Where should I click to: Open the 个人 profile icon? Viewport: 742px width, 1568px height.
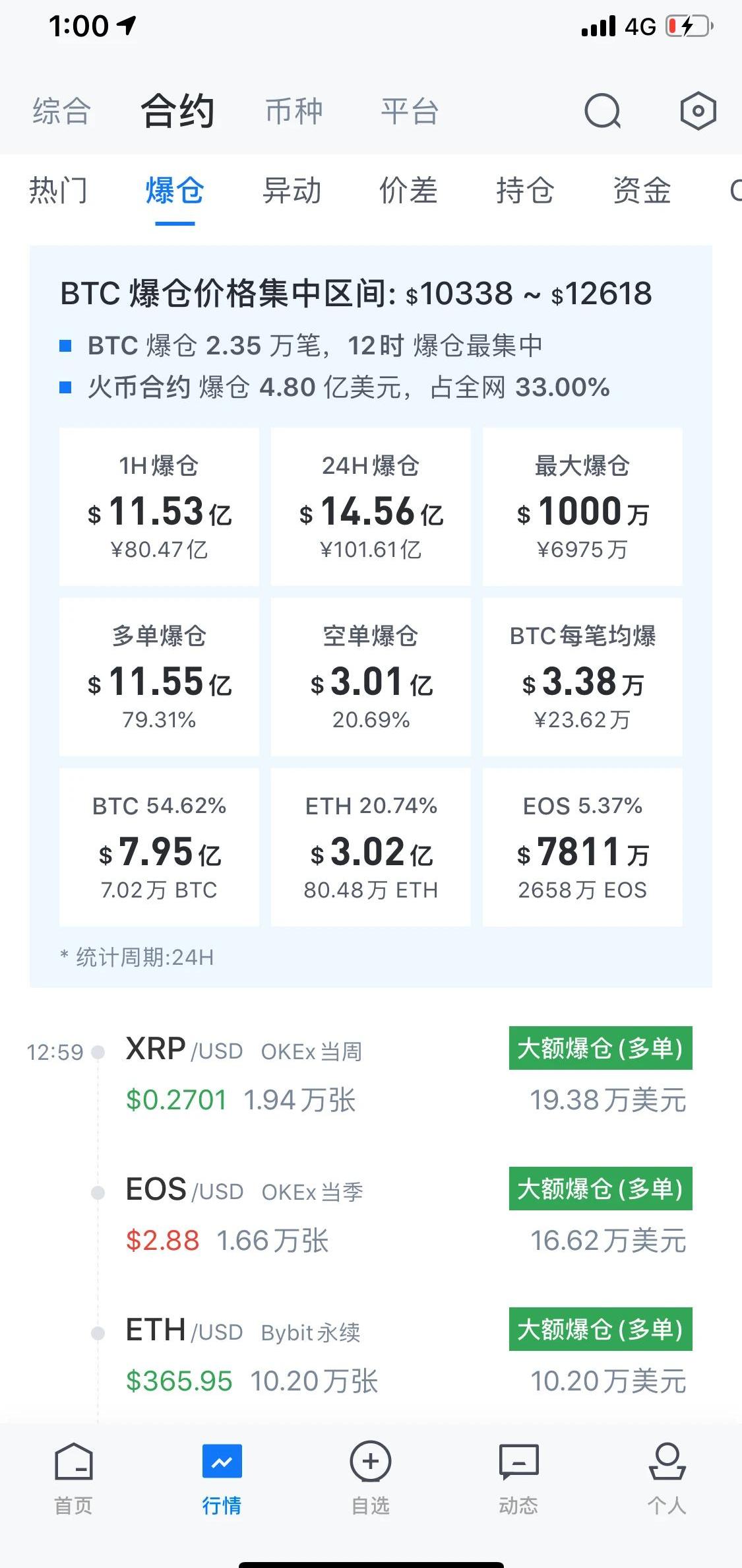coord(667,1477)
